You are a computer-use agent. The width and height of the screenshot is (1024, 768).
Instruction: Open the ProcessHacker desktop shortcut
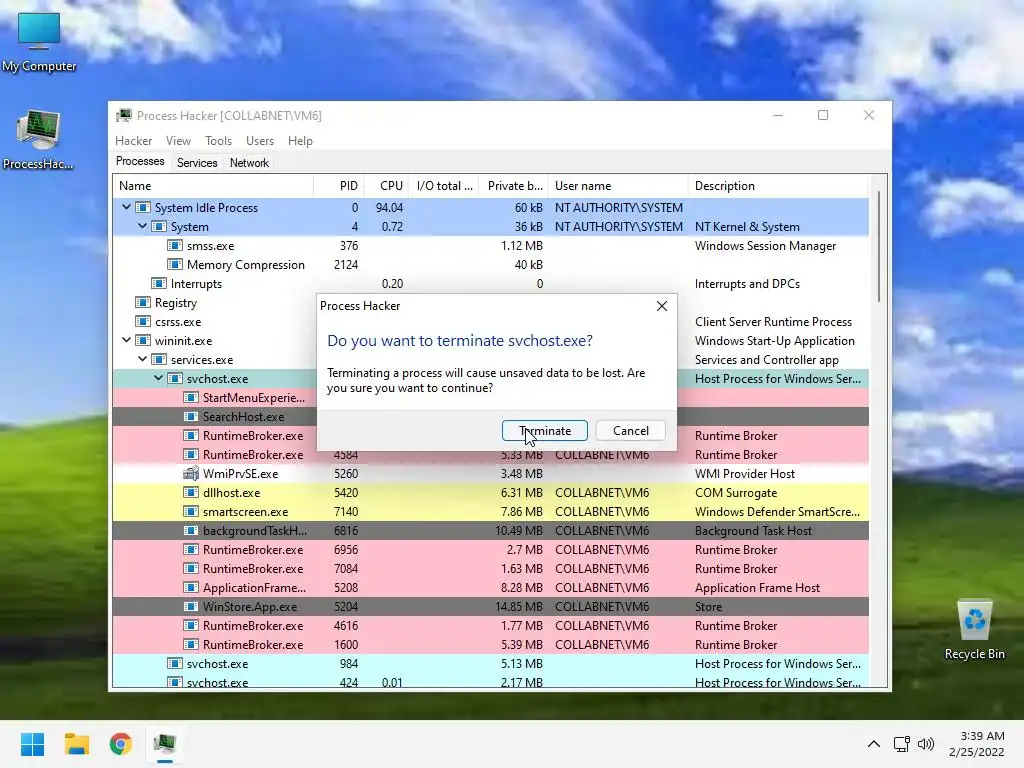click(39, 140)
